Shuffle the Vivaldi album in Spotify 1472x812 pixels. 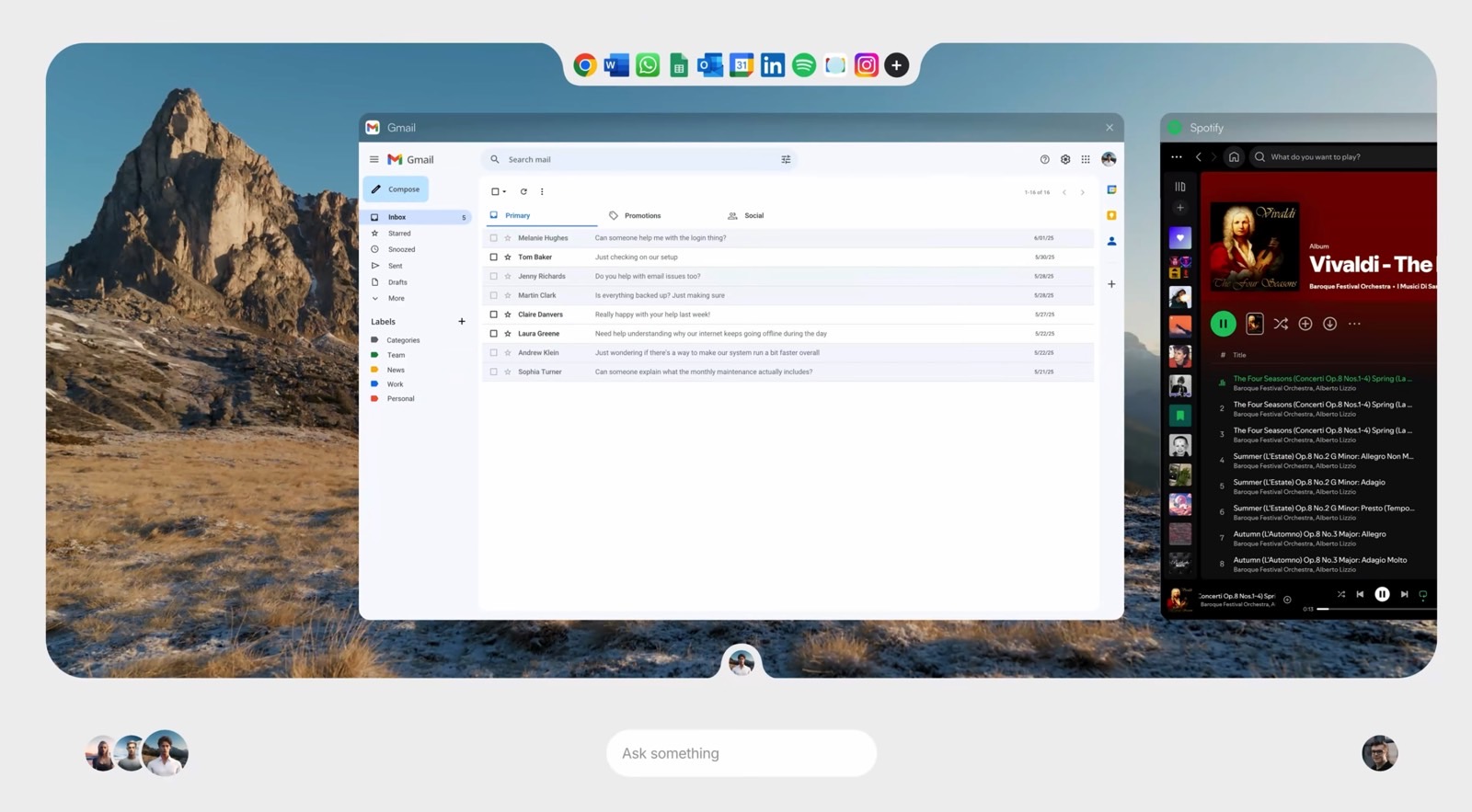[1281, 324]
